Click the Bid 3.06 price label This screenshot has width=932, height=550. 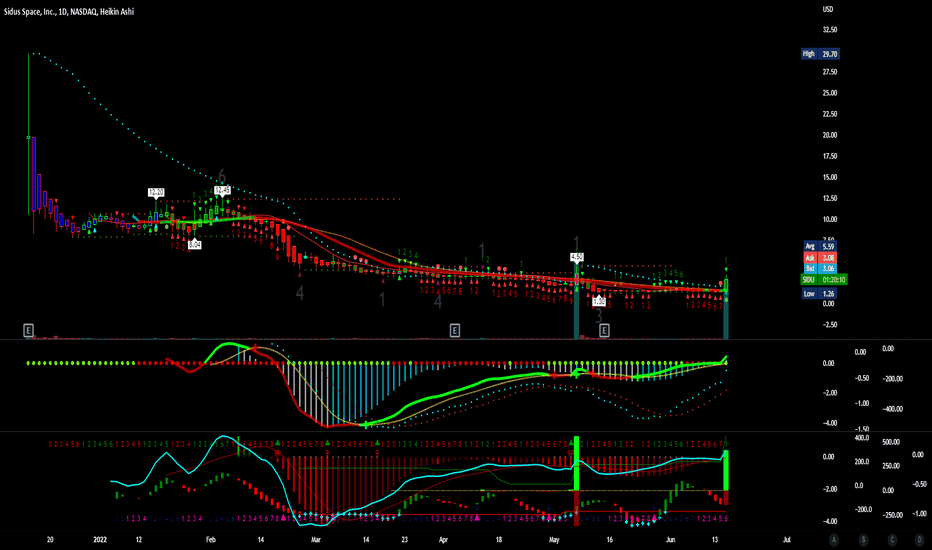tap(820, 269)
